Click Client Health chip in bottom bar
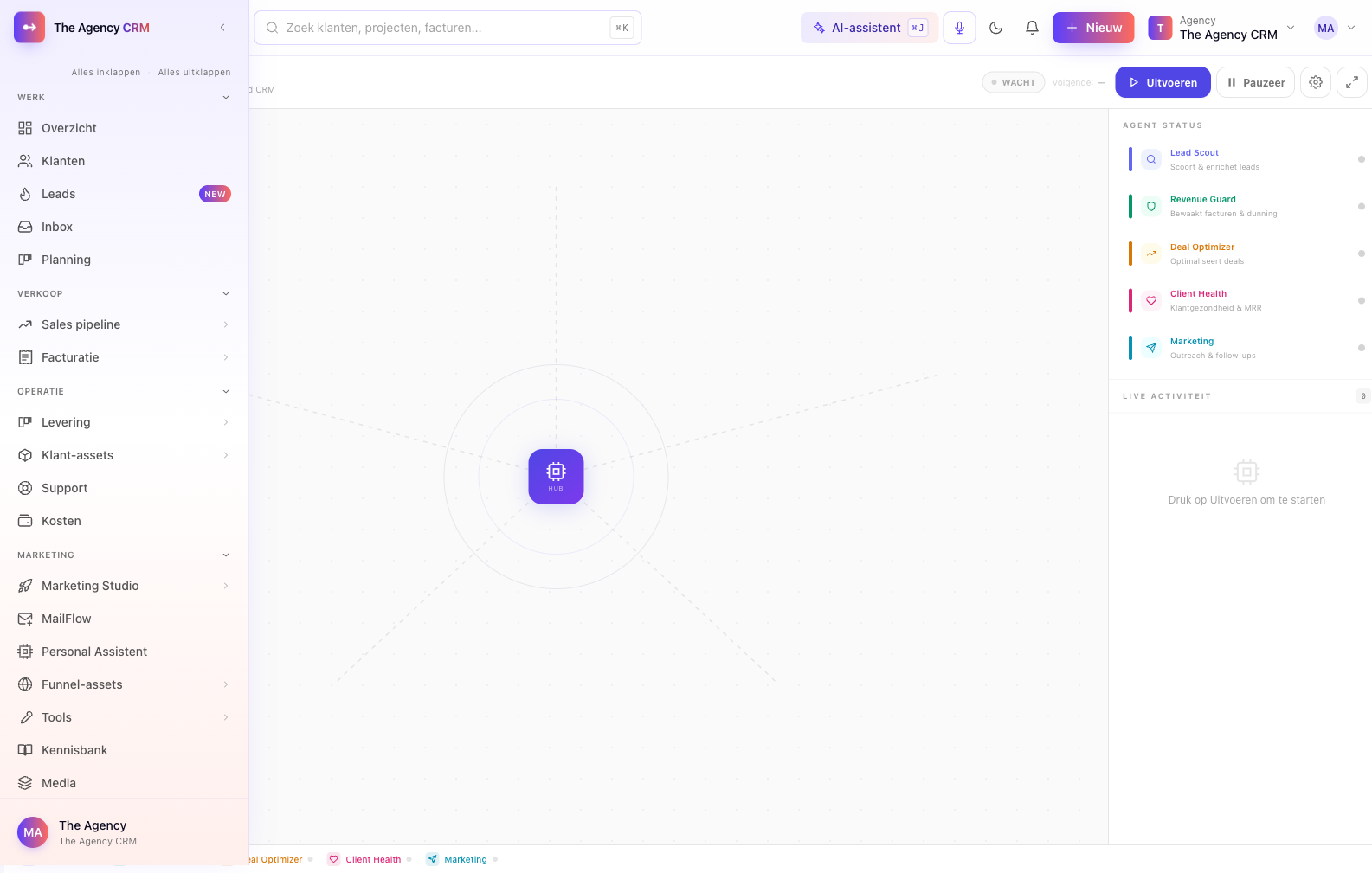The height and width of the screenshot is (873, 1372). point(369,859)
